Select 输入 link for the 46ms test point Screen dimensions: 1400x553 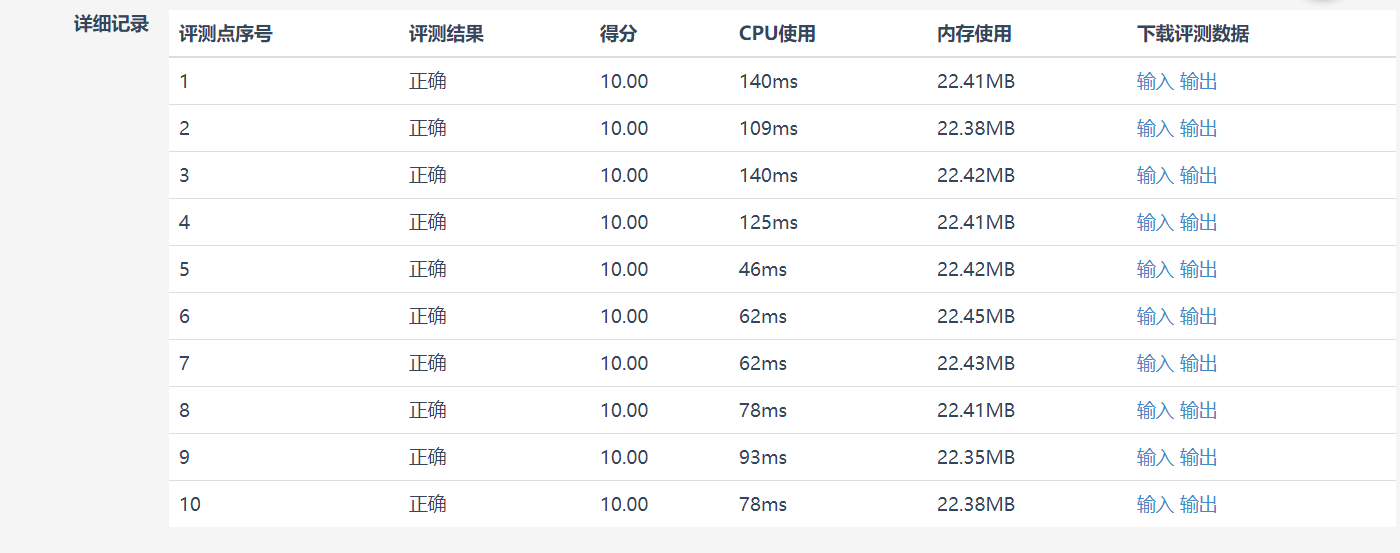(x=1154, y=270)
